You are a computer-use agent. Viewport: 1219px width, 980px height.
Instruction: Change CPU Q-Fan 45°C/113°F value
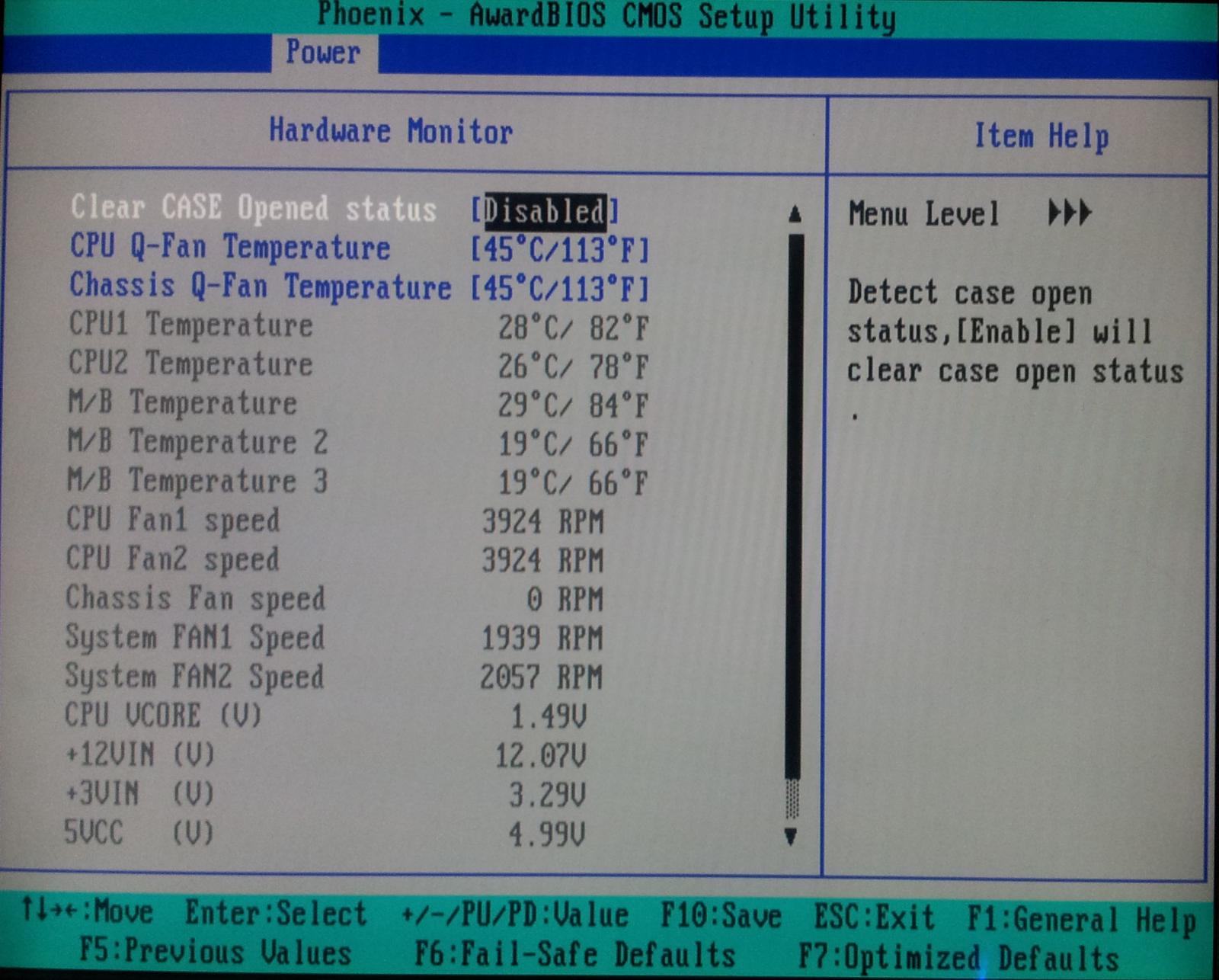[x=560, y=250]
